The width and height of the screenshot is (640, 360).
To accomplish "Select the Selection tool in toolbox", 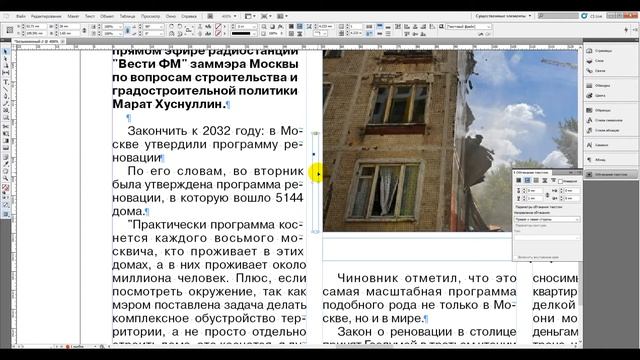I will 5,52.
